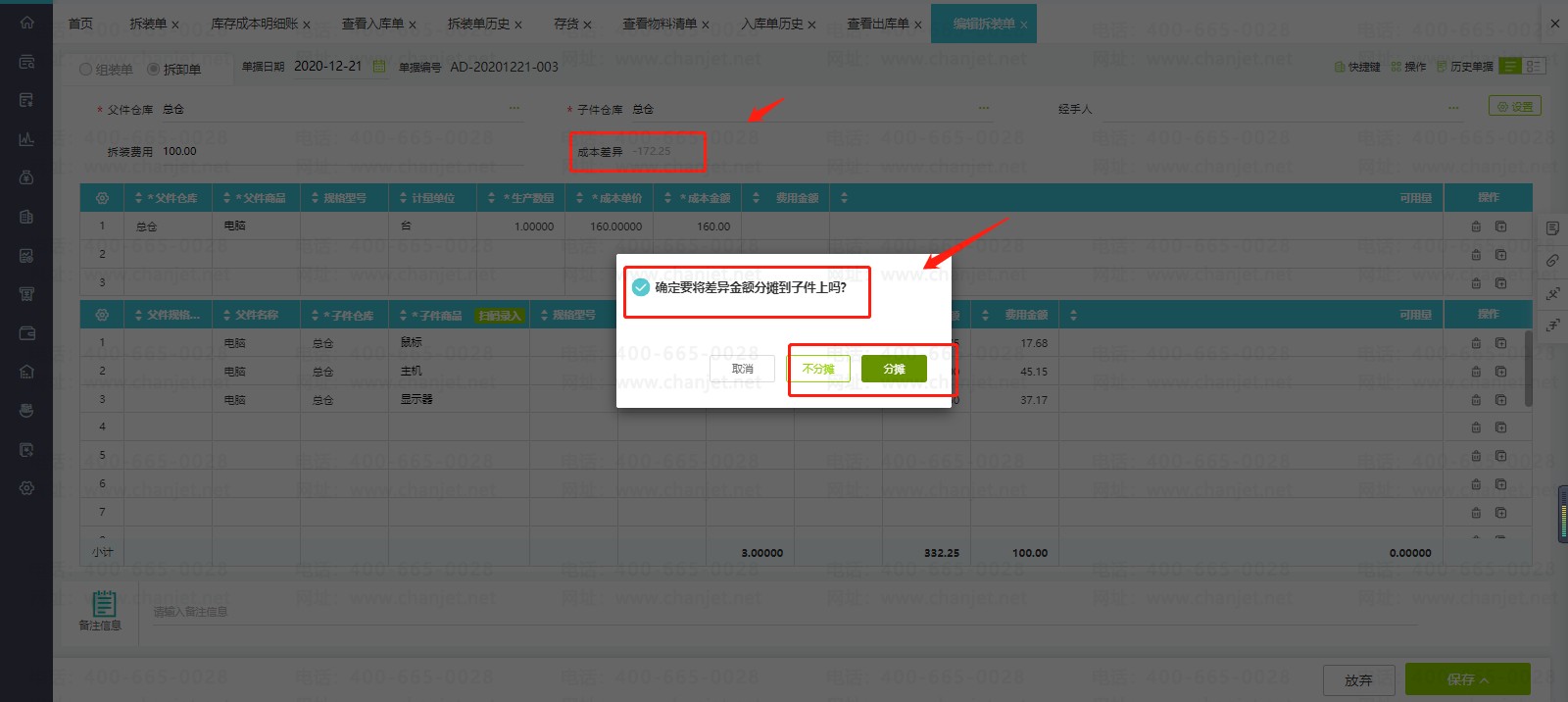Click the green 分摊 button
The width and height of the screenshot is (1568, 702).
894,369
